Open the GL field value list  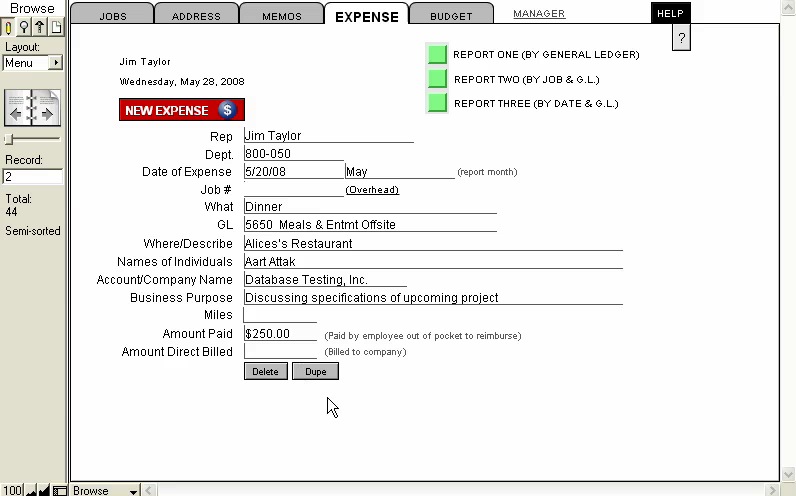click(x=370, y=224)
